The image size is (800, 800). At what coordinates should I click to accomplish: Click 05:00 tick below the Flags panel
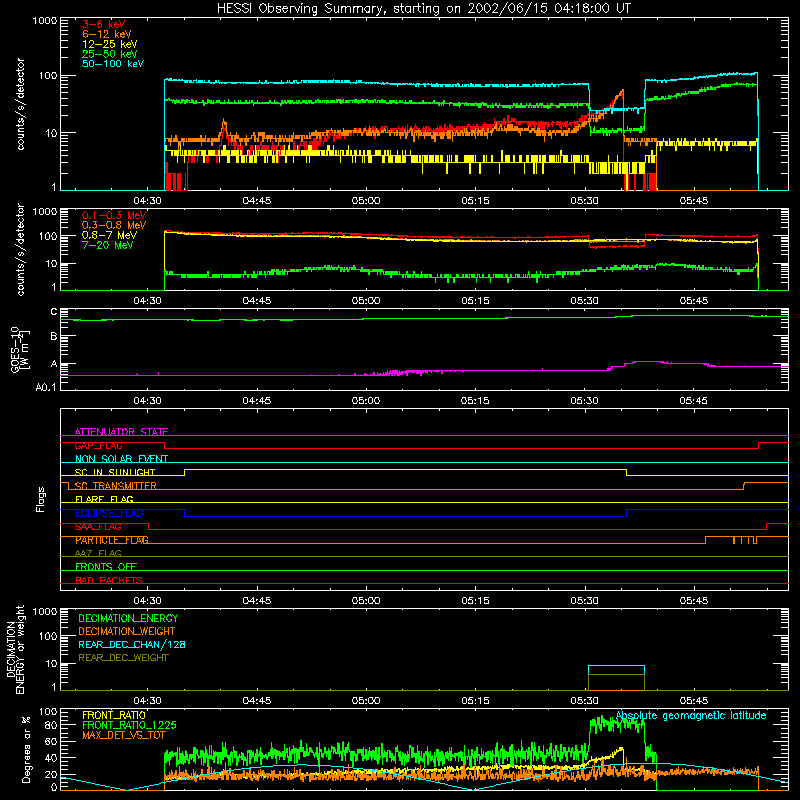coord(366,601)
